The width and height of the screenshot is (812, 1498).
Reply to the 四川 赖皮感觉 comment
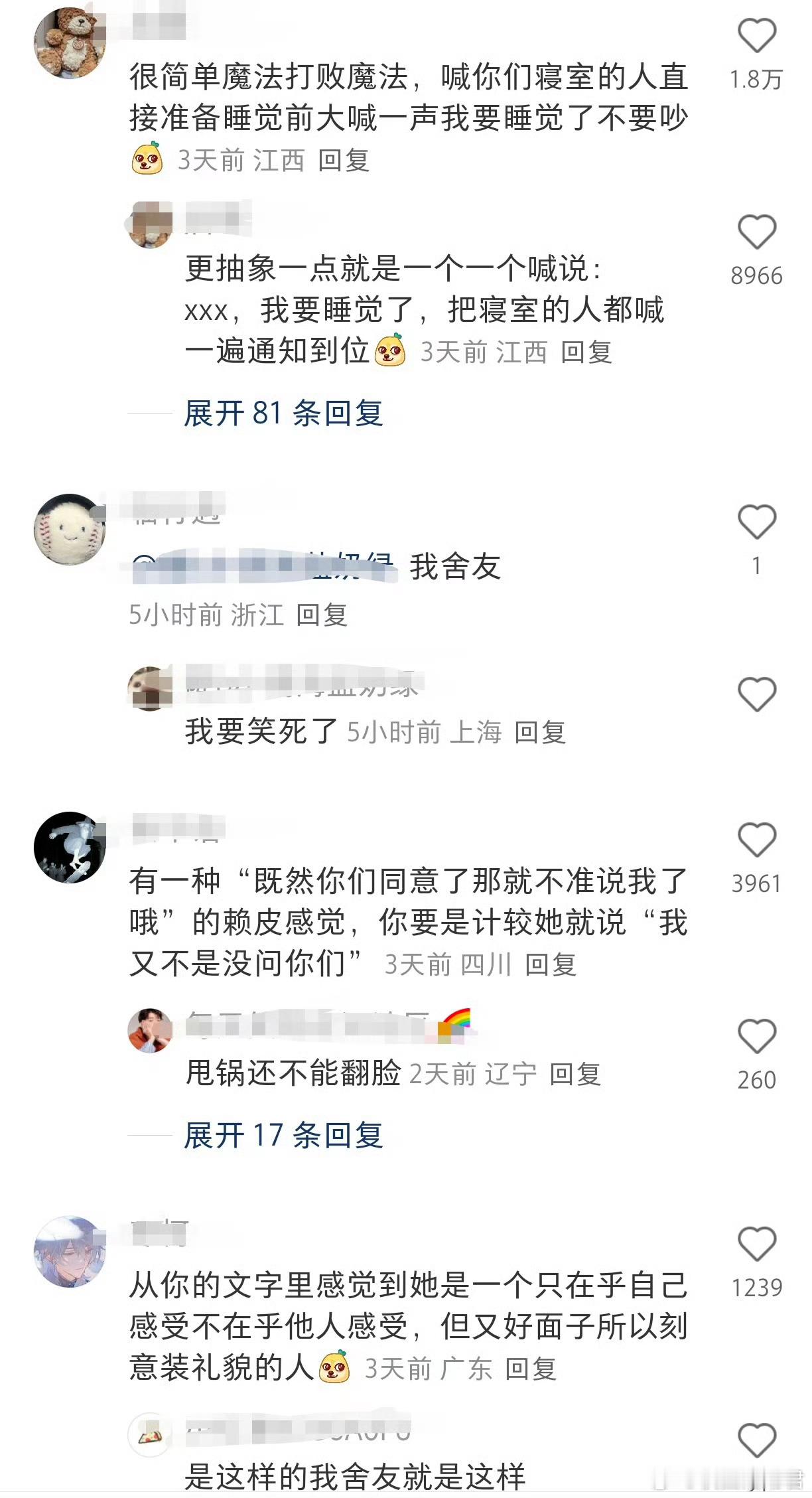point(550,964)
